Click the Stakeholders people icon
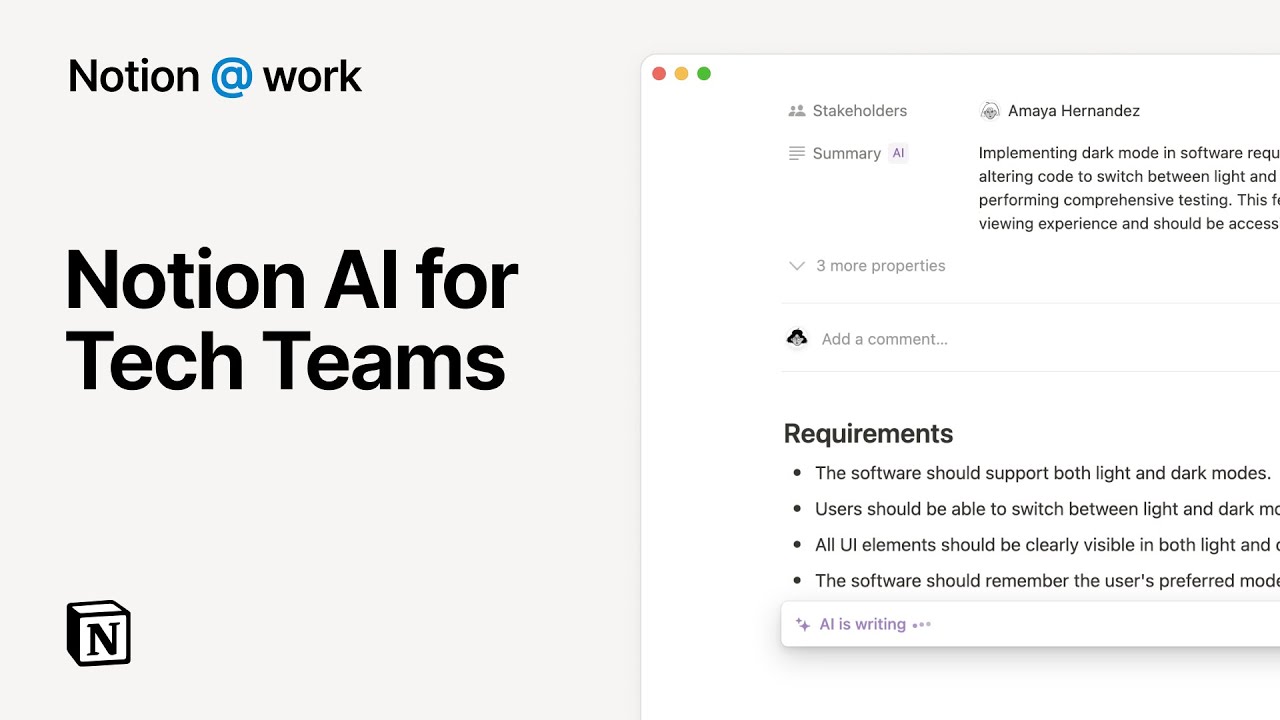This screenshot has width=1280, height=720. pyautogui.click(x=797, y=111)
